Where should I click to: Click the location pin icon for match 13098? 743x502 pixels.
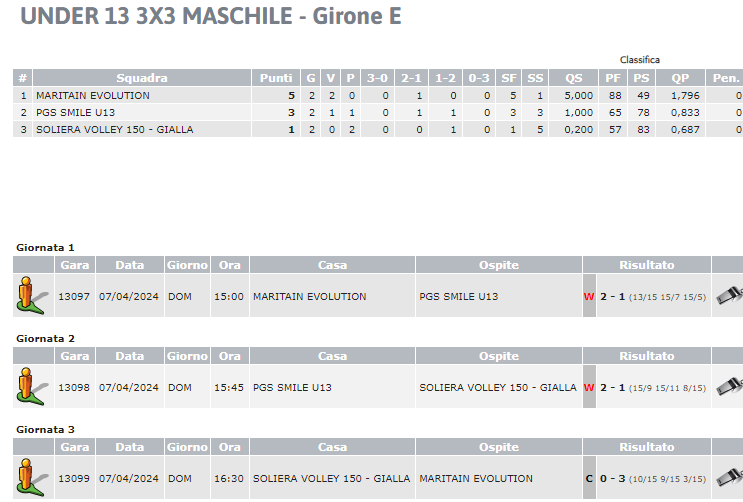pyautogui.click(x=32, y=387)
